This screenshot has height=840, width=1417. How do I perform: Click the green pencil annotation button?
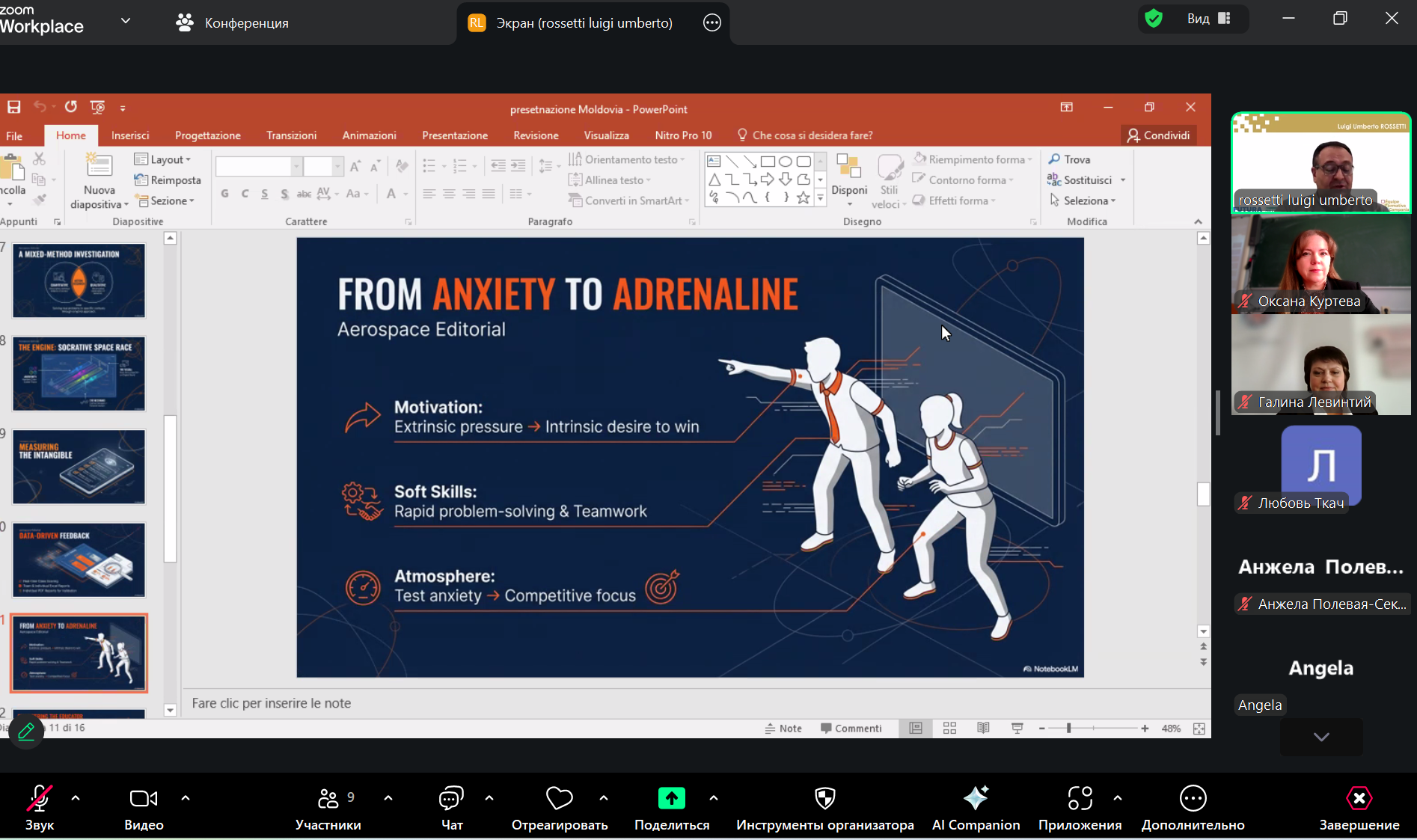[x=26, y=731]
